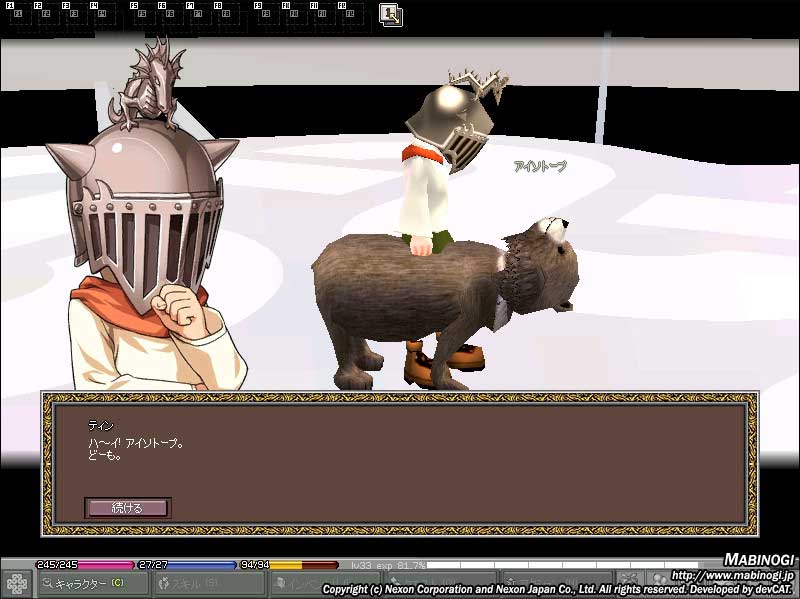Click the blue MP bar 27/27
The width and height of the screenshot is (800, 599).
pos(187,565)
